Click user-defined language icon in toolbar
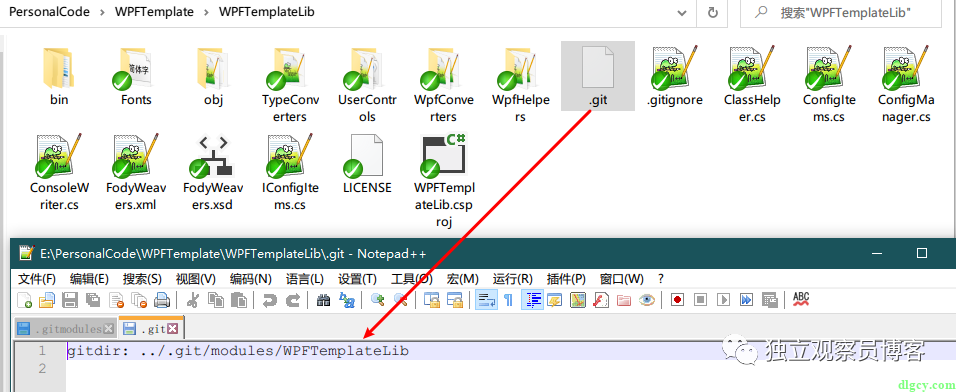 coord(555,300)
